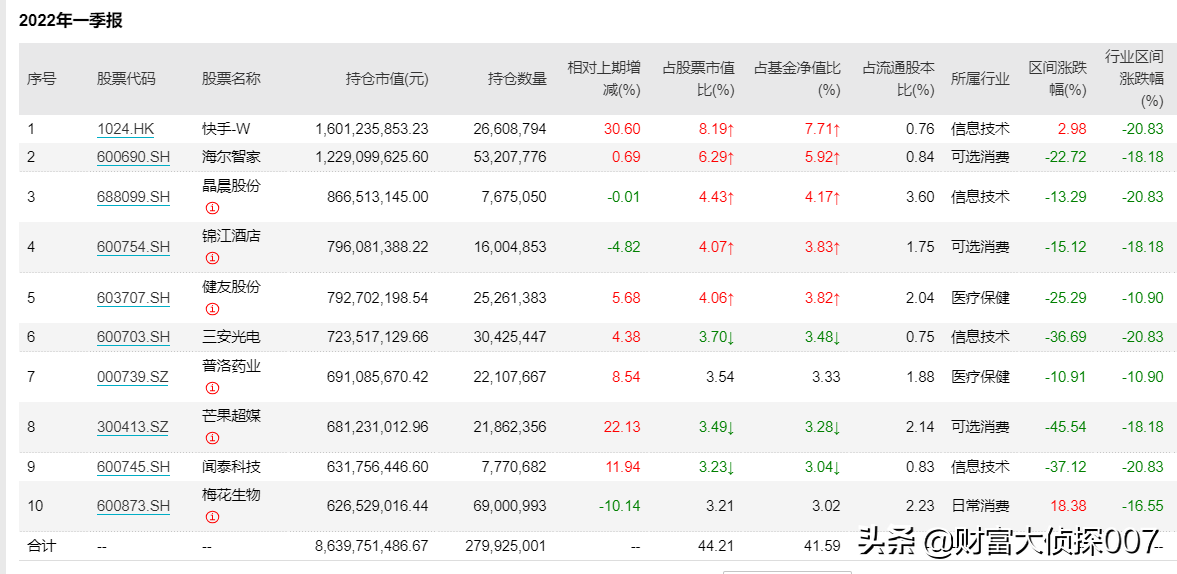
Task: Click stock name 锦江酒店
Action: [231, 236]
